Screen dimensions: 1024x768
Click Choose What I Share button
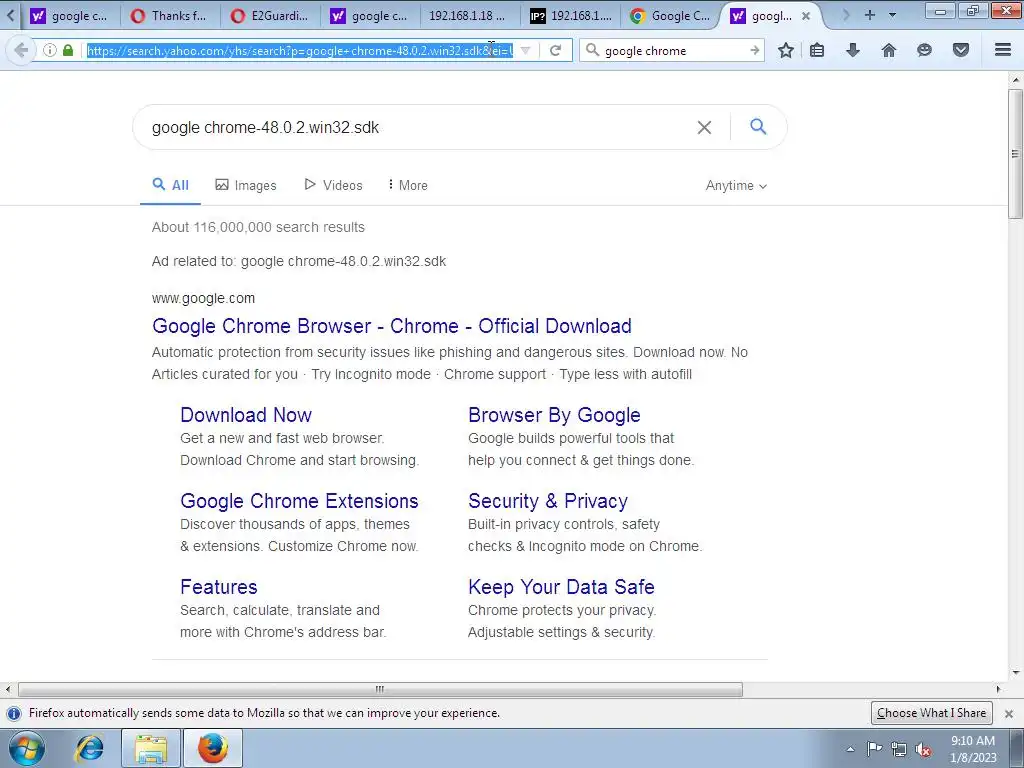point(931,713)
